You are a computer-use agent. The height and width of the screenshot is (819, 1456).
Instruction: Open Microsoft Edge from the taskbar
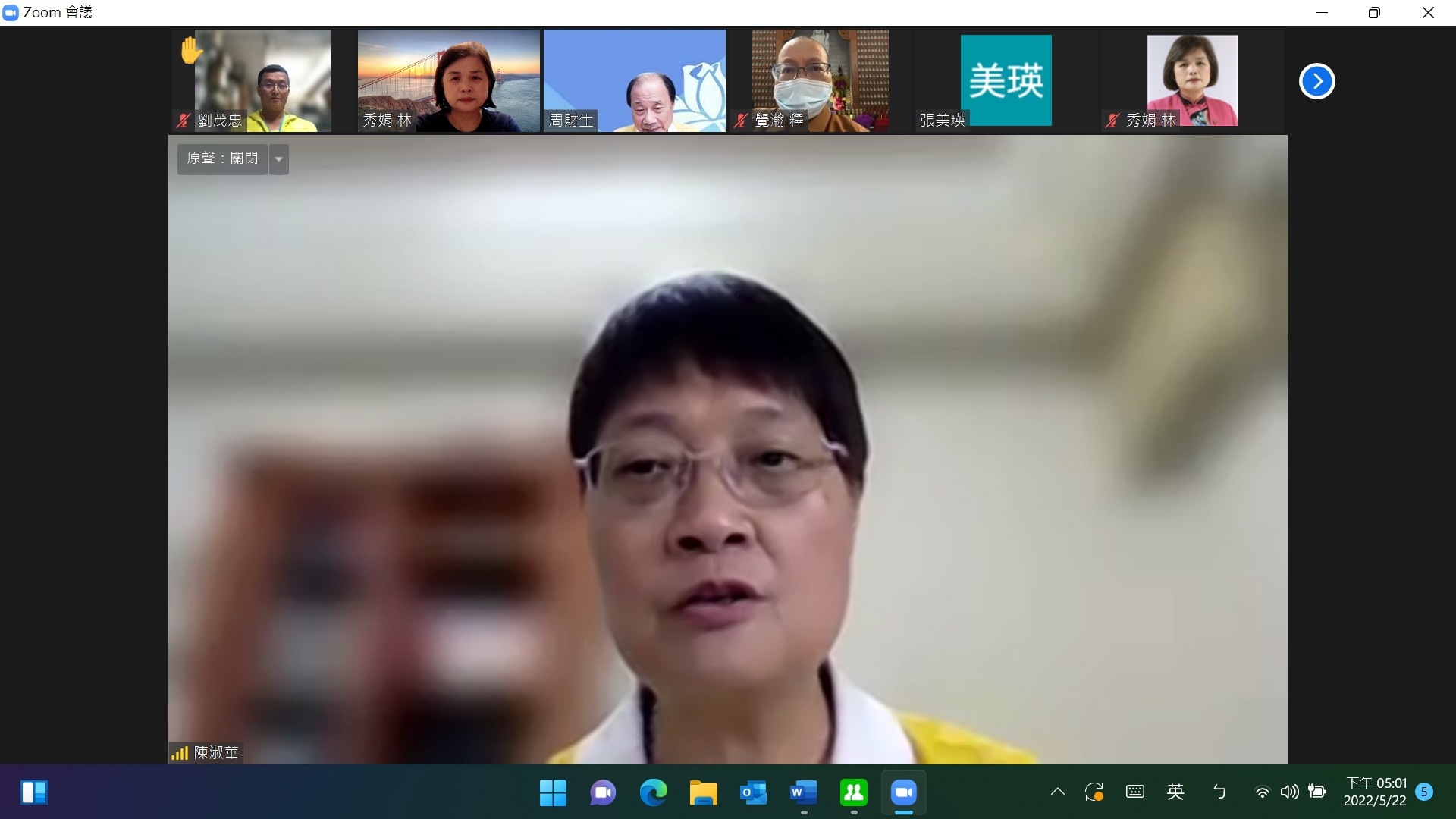click(x=653, y=792)
